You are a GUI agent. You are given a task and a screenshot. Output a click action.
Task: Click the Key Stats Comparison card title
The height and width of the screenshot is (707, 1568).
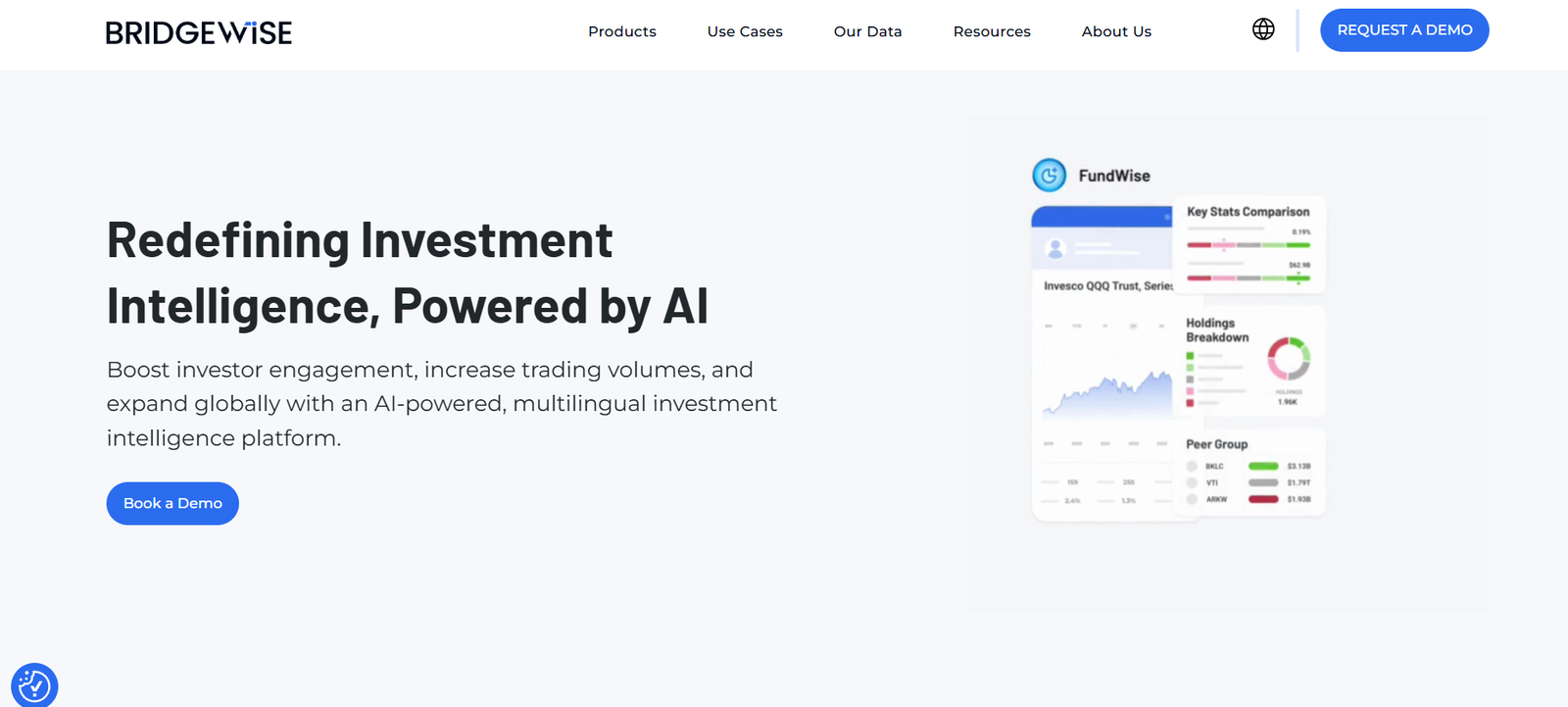point(1248,212)
